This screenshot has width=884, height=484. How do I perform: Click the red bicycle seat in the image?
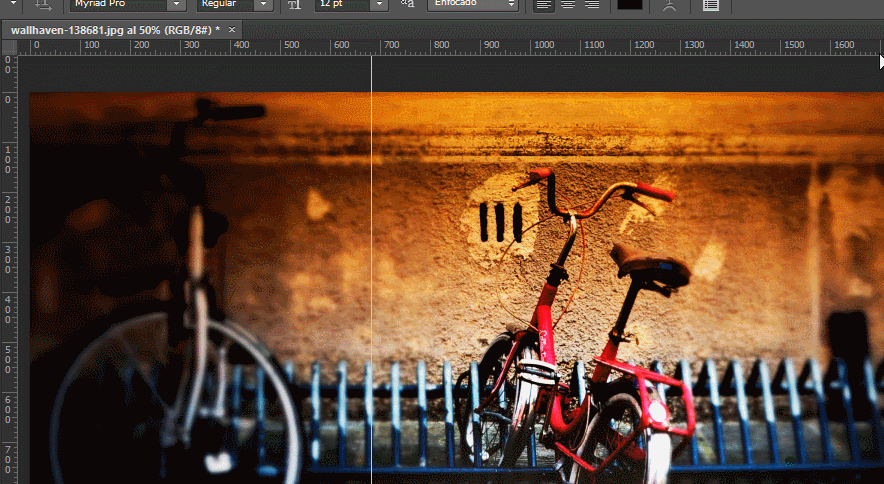pos(650,265)
